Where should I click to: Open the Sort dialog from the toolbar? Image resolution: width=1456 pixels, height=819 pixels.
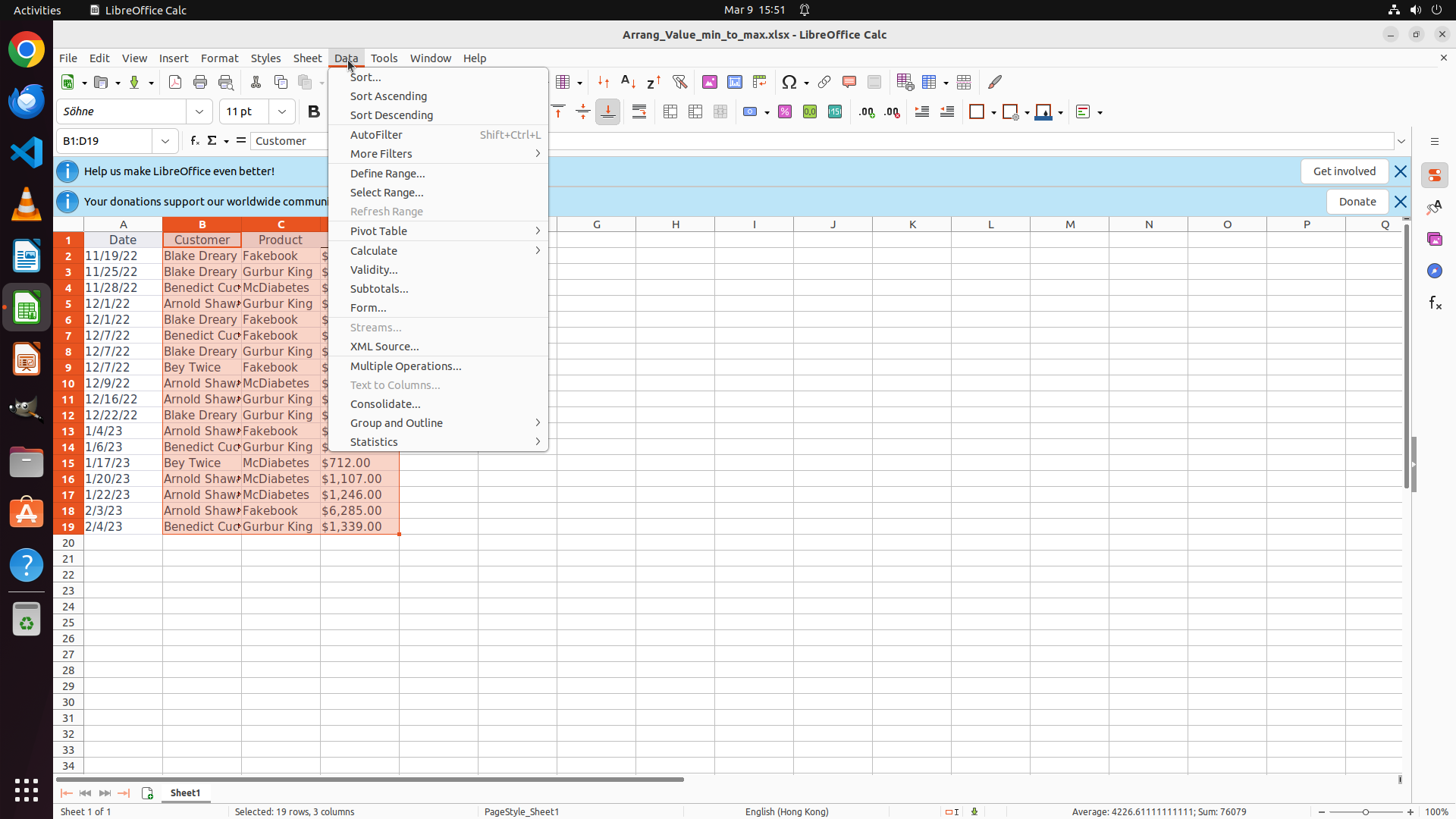click(x=604, y=82)
